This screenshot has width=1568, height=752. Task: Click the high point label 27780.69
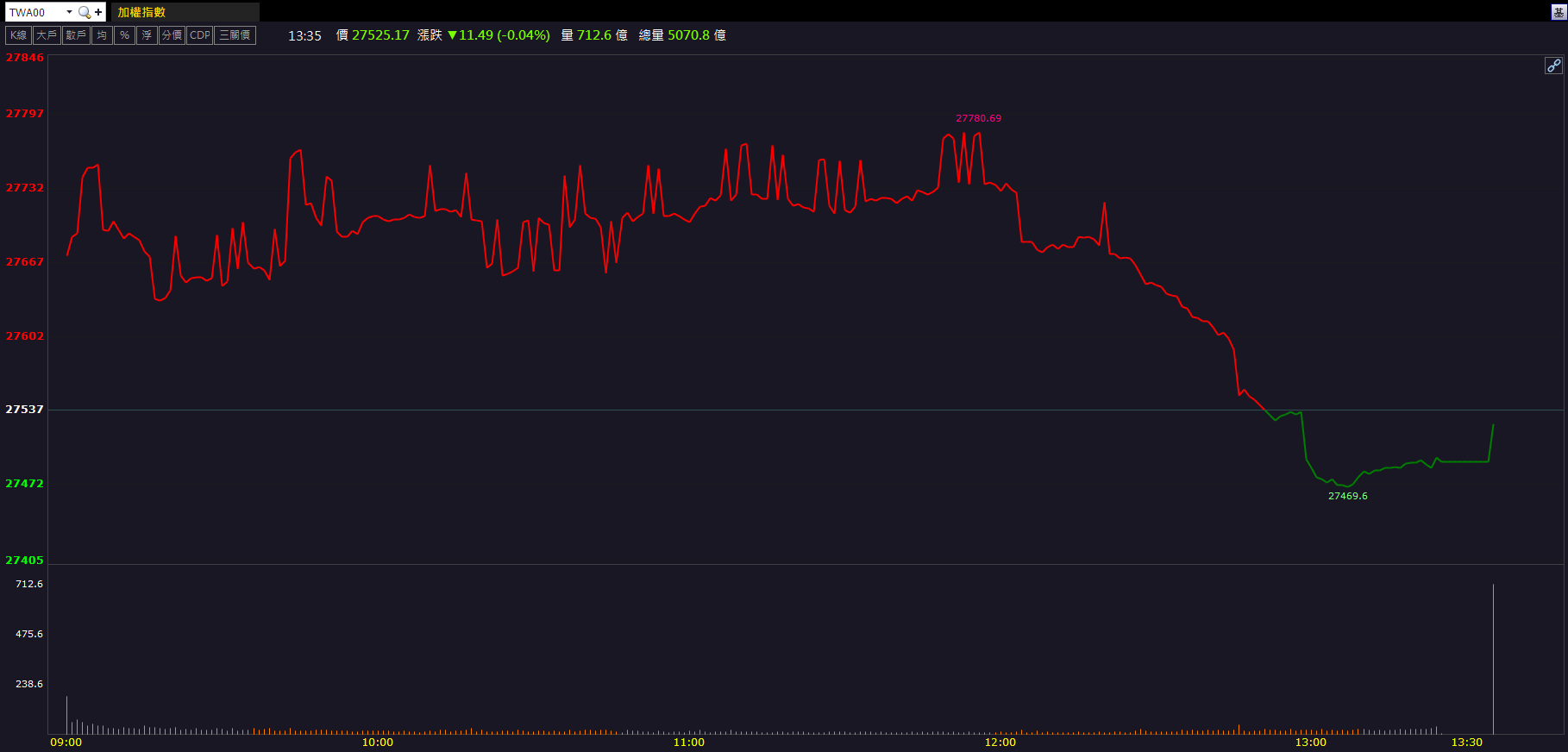tap(978, 119)
